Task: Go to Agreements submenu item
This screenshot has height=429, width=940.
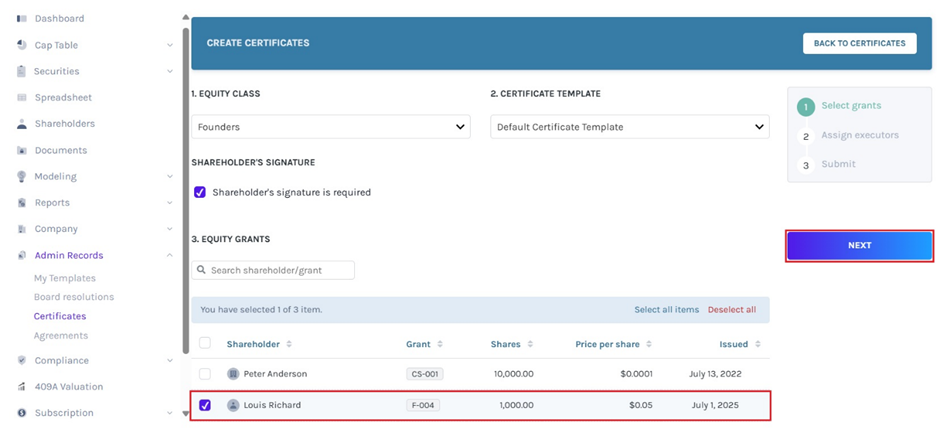Action: coord(61,335)
